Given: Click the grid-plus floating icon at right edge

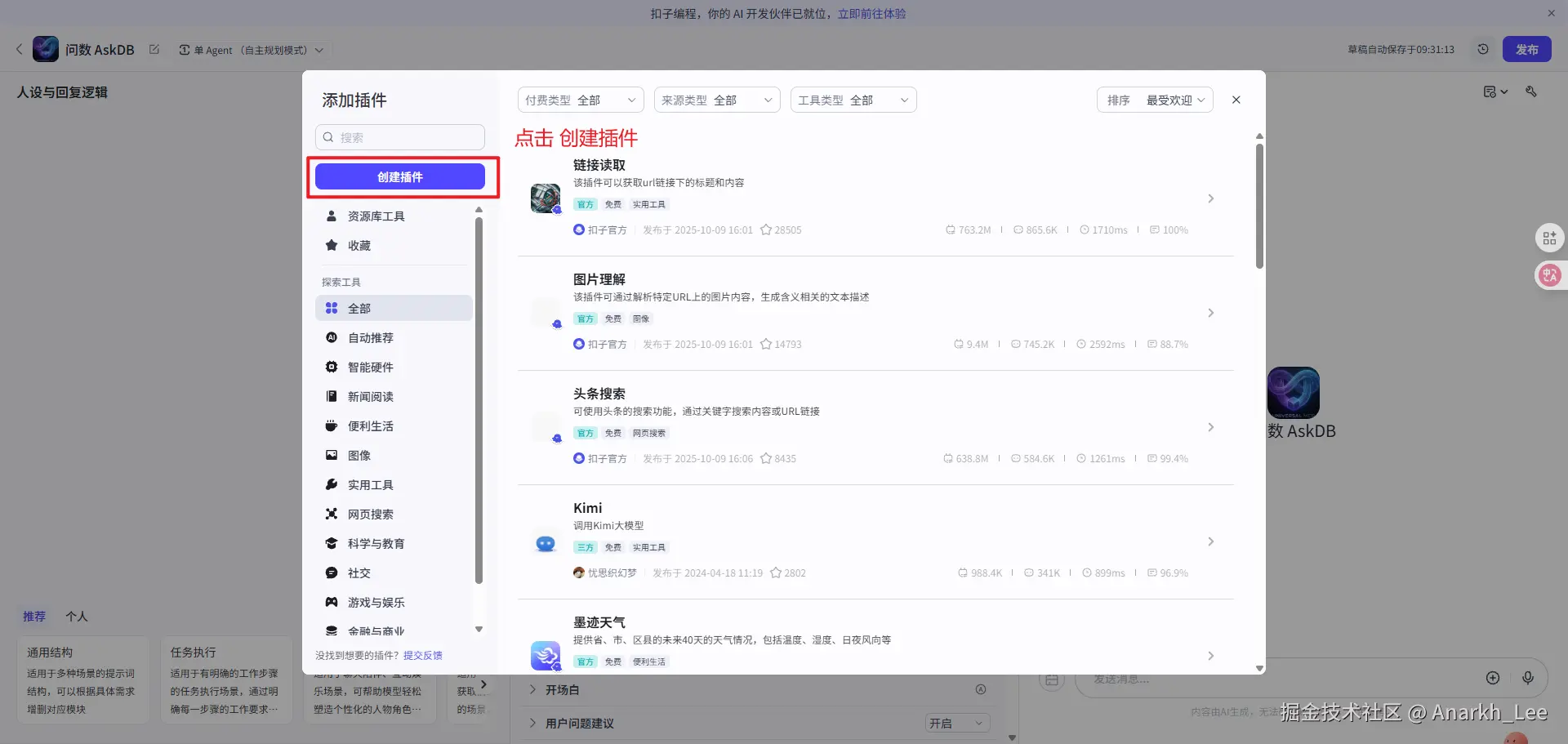Looking at the screenshot, I should pos(1550,238).
